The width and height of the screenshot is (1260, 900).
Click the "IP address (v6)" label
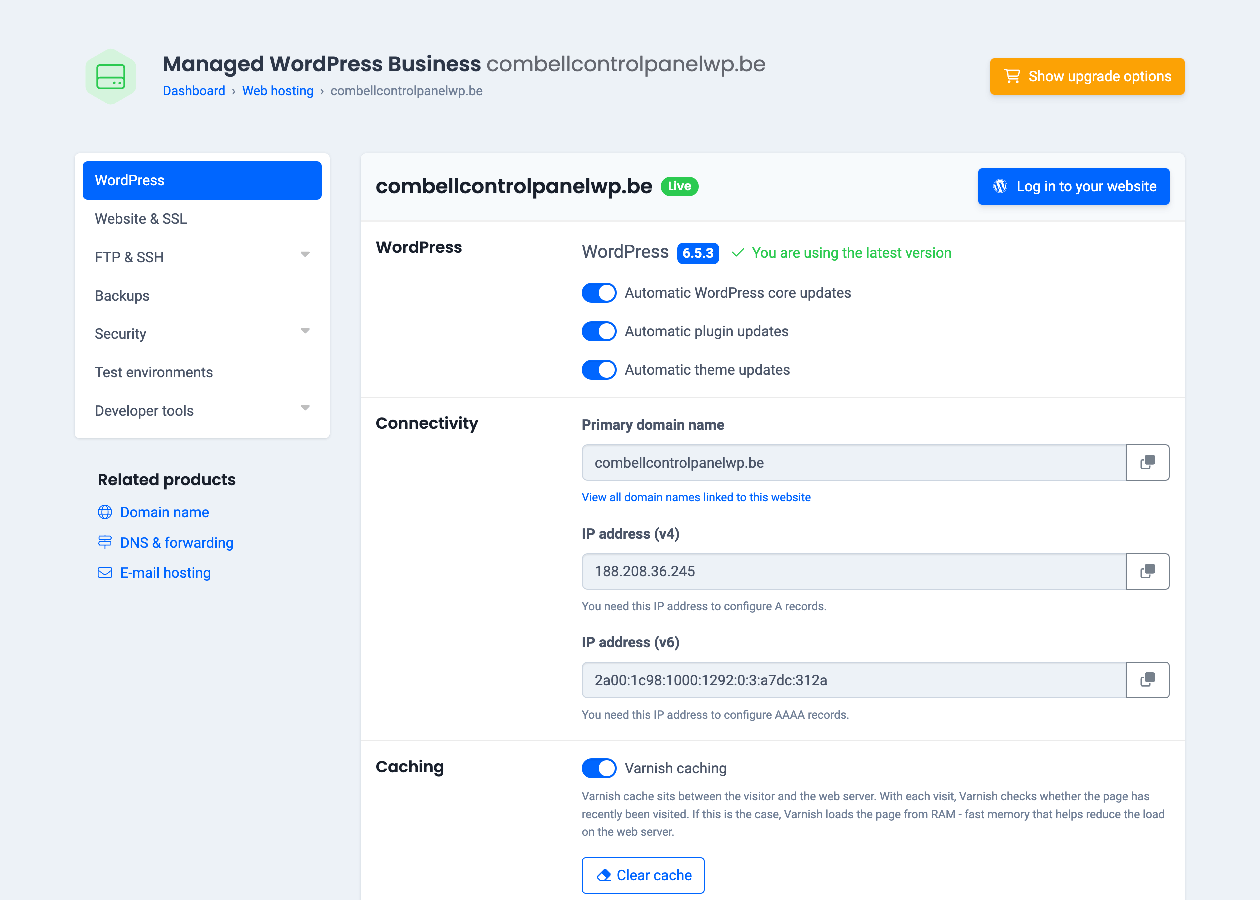pyautogui.click(x=631, y=642)
